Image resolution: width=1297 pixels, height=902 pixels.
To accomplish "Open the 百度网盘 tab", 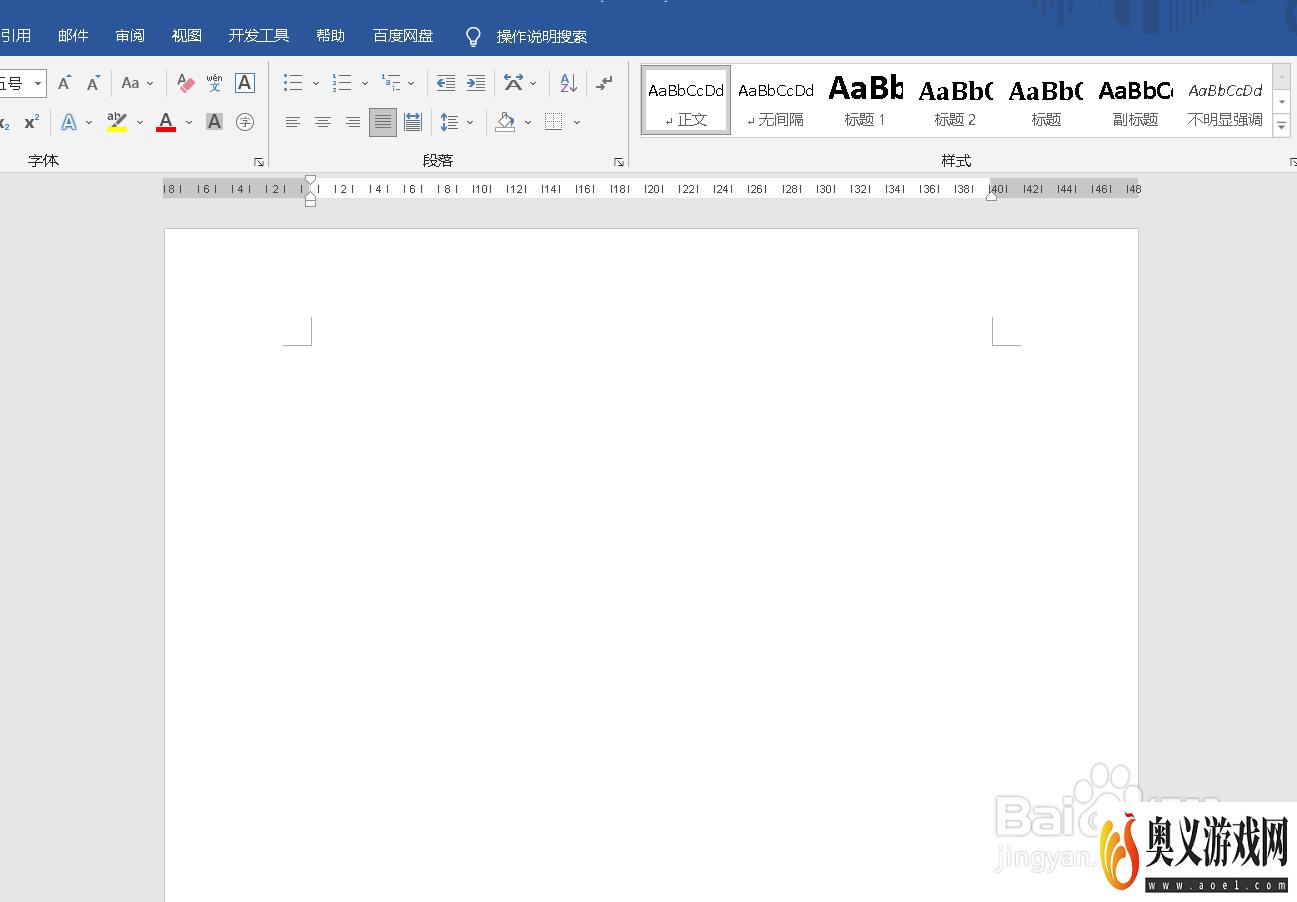I will click(x=403, y=36).
